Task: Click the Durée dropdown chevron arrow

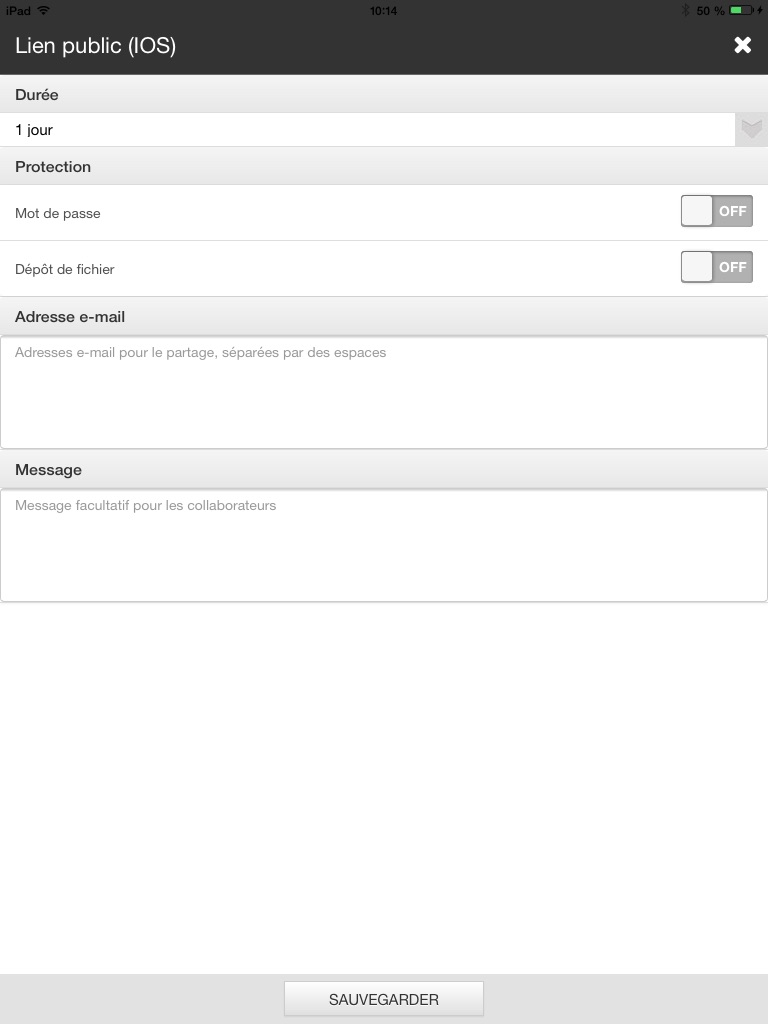Action: pos(751,130)
